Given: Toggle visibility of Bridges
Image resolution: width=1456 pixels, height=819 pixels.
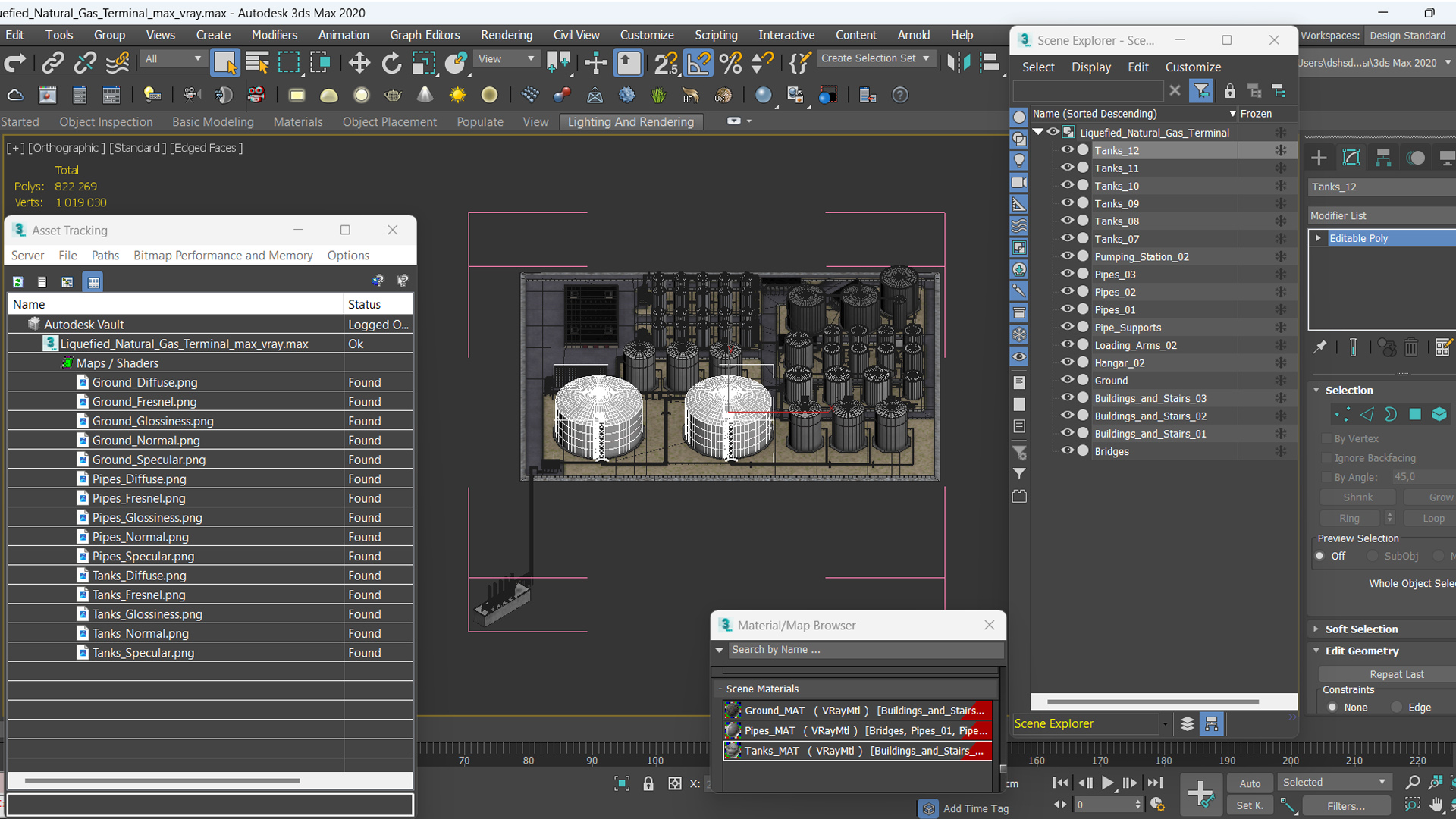Looking at the screenshot, I should [x=1067, y=450].
